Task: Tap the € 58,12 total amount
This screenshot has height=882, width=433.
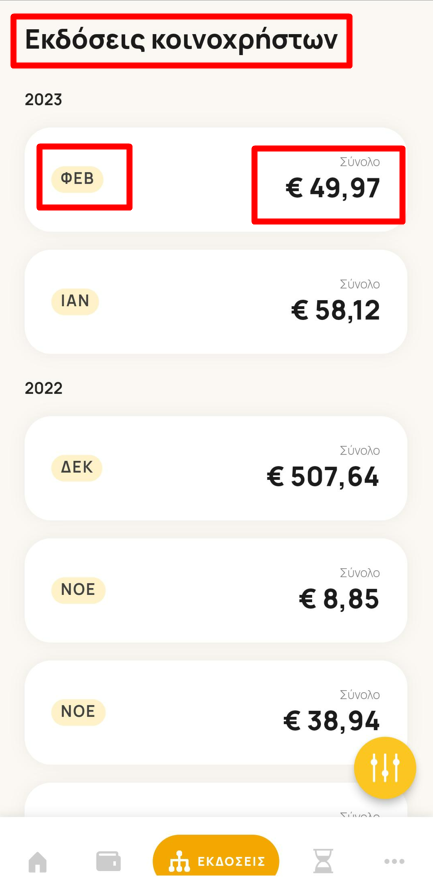Action: coord(336,310)
